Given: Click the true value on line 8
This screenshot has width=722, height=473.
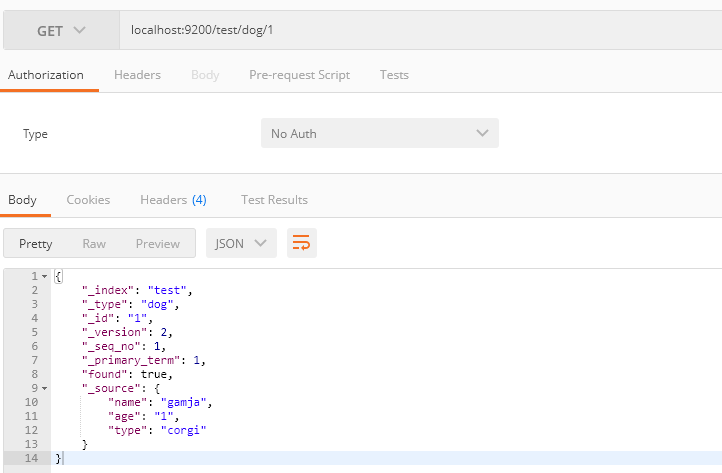Looking at the screenshot, I should tap(153, 374).
